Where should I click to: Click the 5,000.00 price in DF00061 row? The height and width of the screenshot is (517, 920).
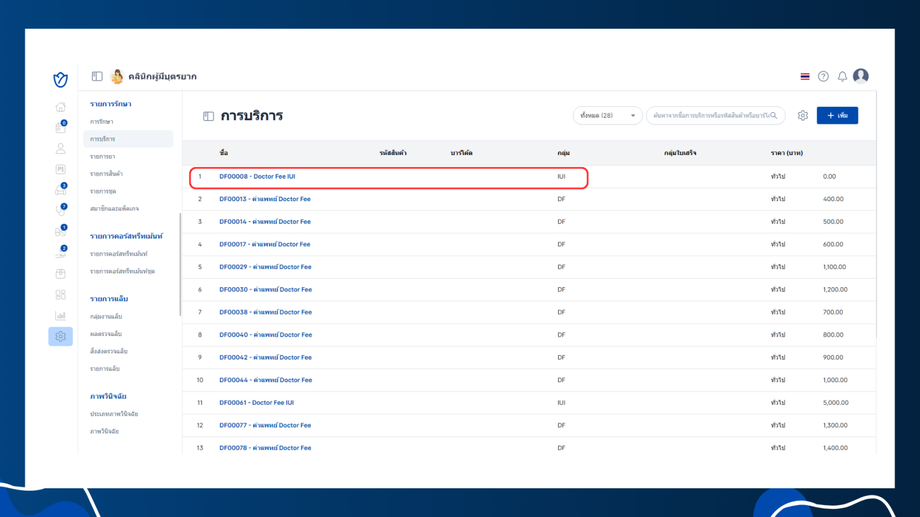click(x=836, y=403)
